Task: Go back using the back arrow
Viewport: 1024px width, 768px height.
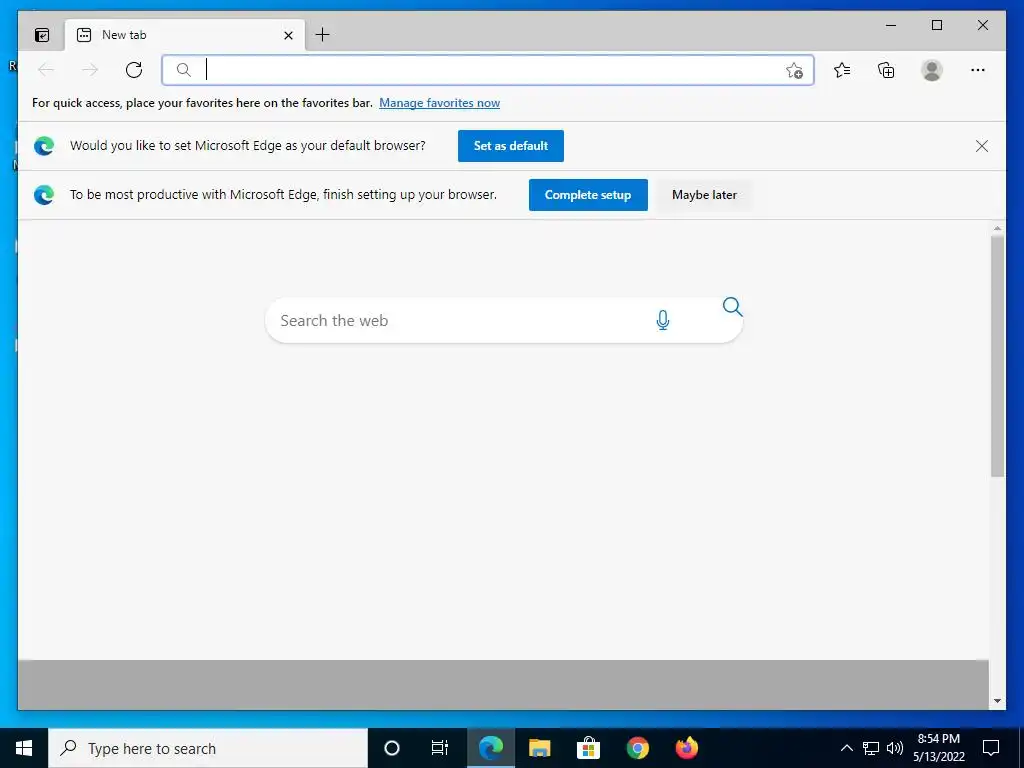Action: click(46, 70)
